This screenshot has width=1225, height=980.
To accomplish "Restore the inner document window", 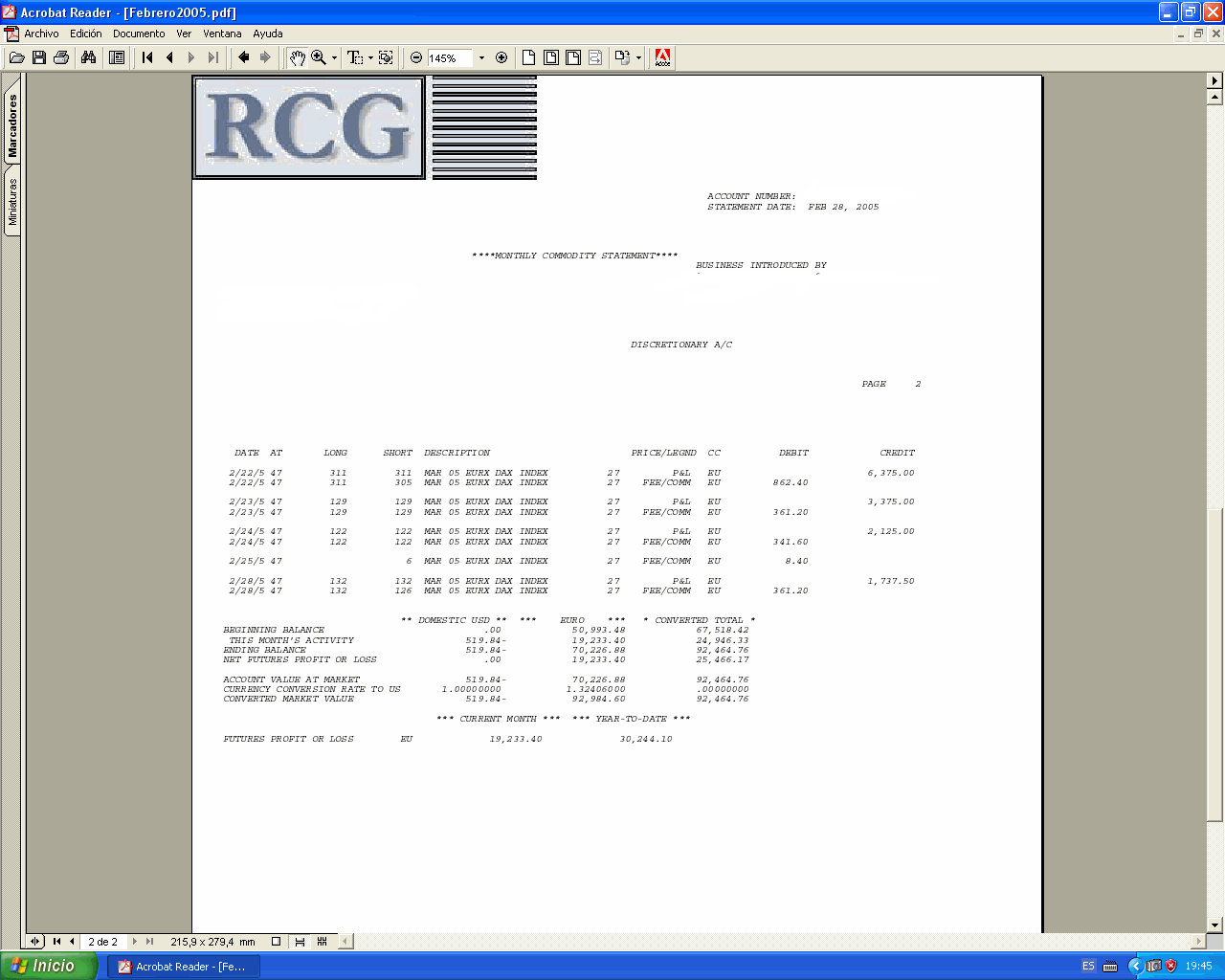I will [1198, 33].
